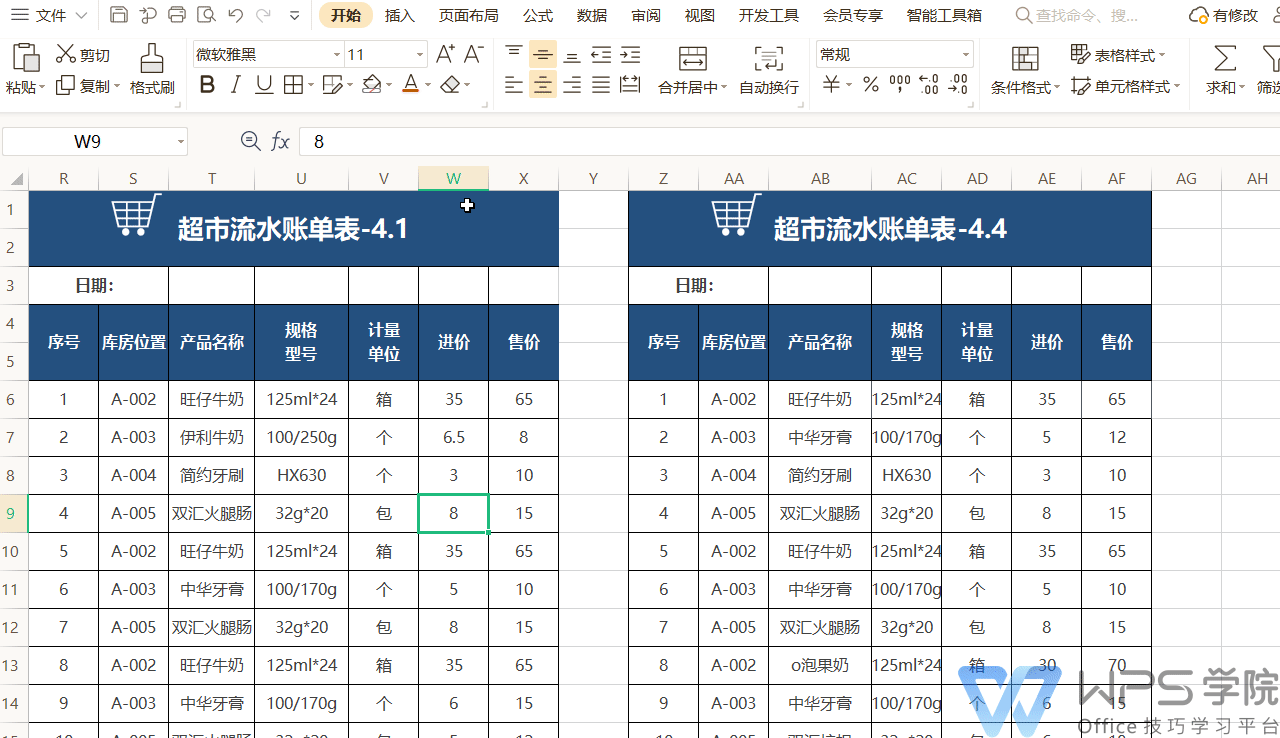Viewport: 1280px width, 738px height.
Task: Toggle center horizontal alignment
Action: [543, 85]
